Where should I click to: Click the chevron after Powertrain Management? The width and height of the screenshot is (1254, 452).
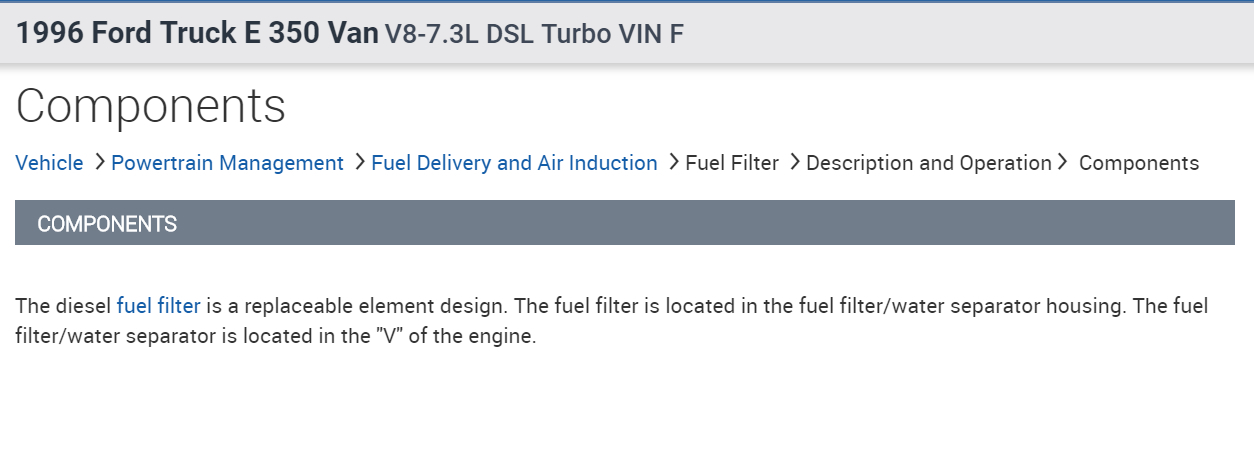click(x=359, y=162)
